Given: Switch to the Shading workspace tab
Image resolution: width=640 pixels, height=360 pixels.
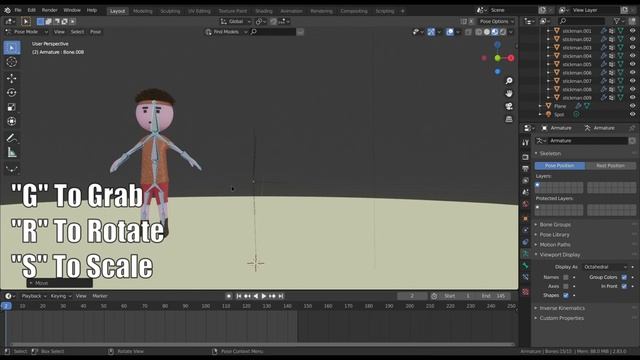Looking at the screenshot, I should pyautogui.click(x=264, y=11).
